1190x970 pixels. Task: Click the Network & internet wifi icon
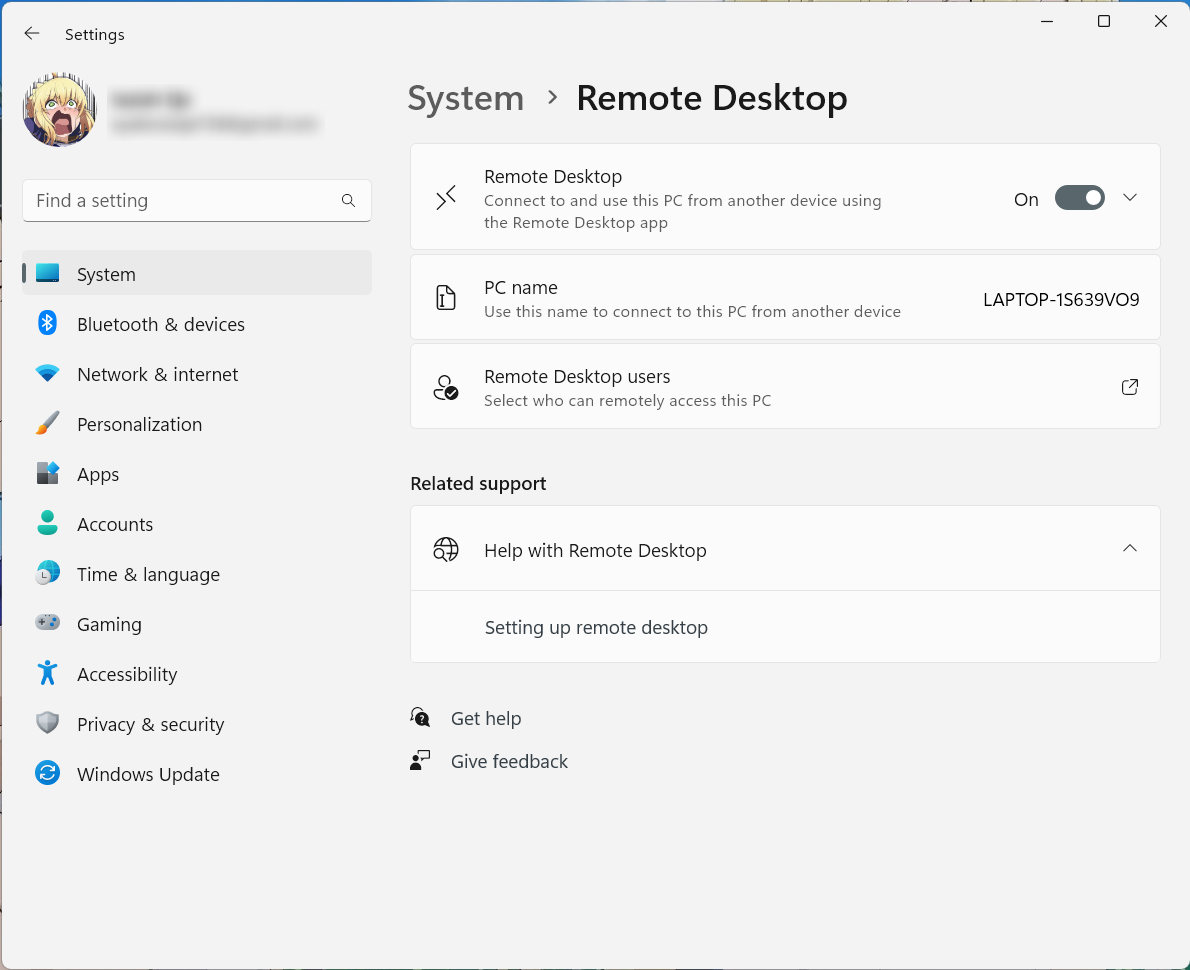(x=47, y=374)
